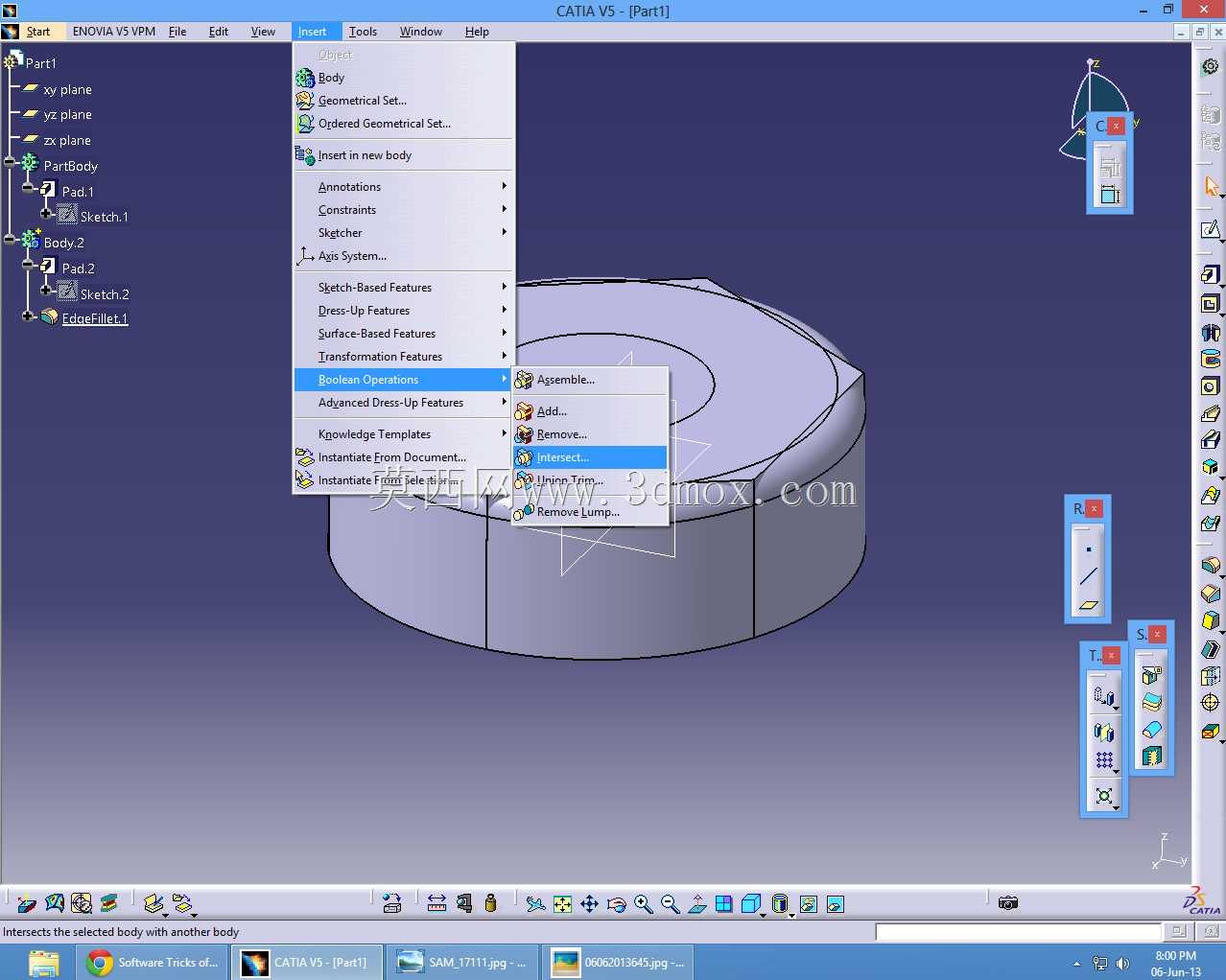This screenshot has width=1226, height=980.
Task: Click the Translation tool in T toolbar
Action: (1104, 698)
